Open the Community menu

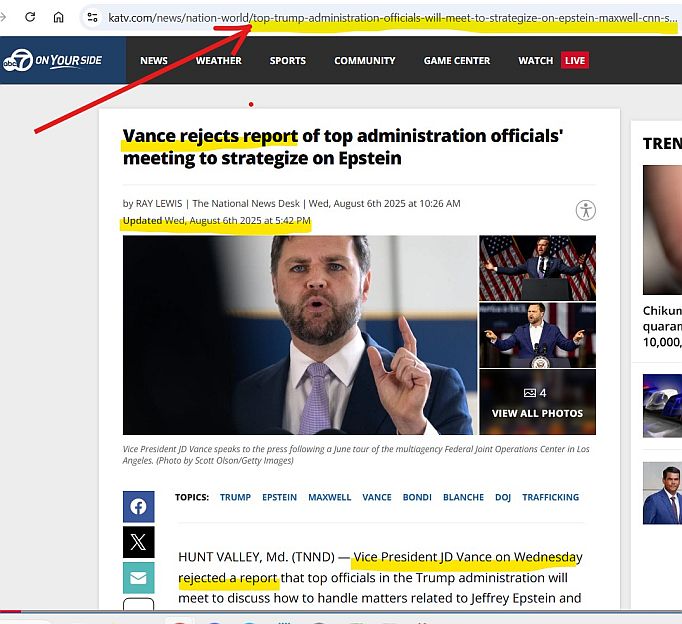pyautogui.click(x=364, y=60)
